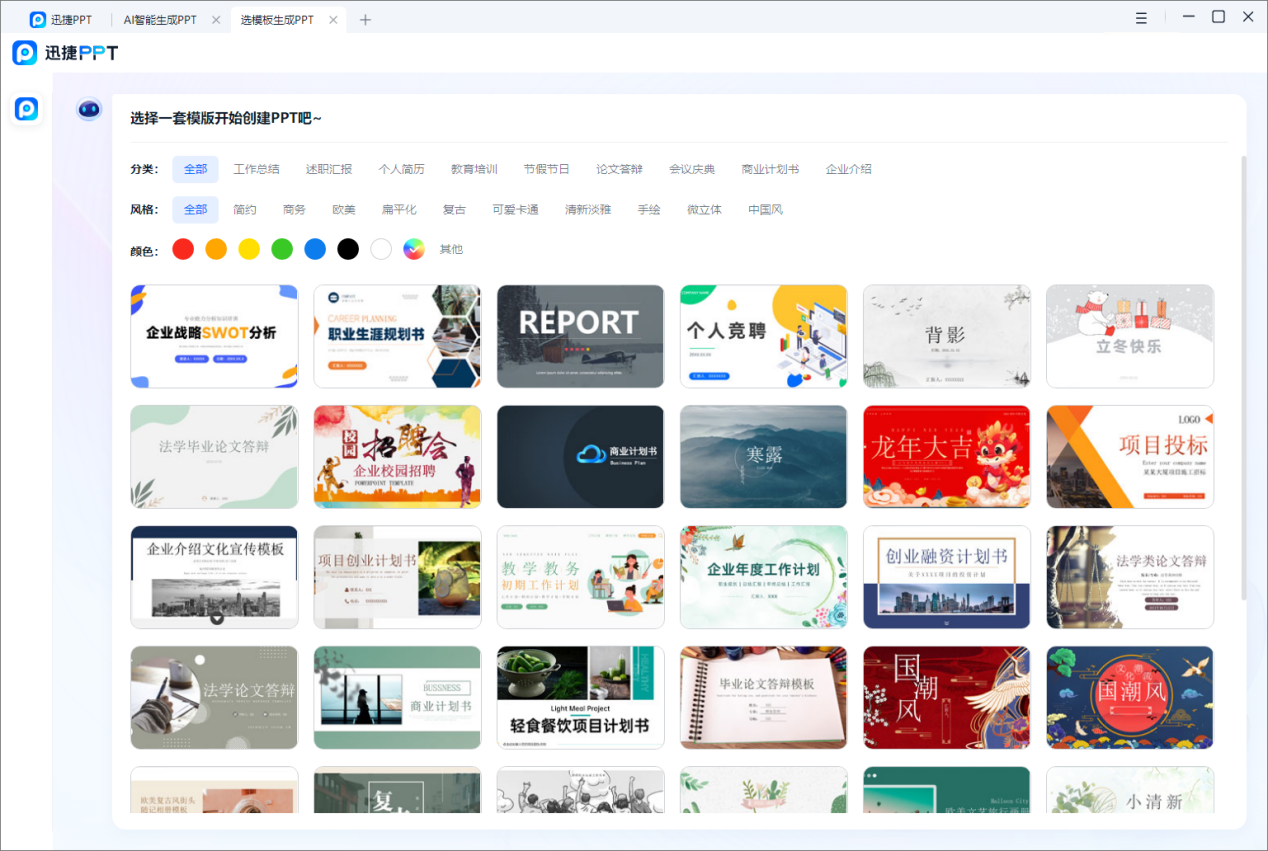The image size is (1268, 851).
Task: Open the 轻食餐饮项目计划书 template
Action: click(580, 697)
